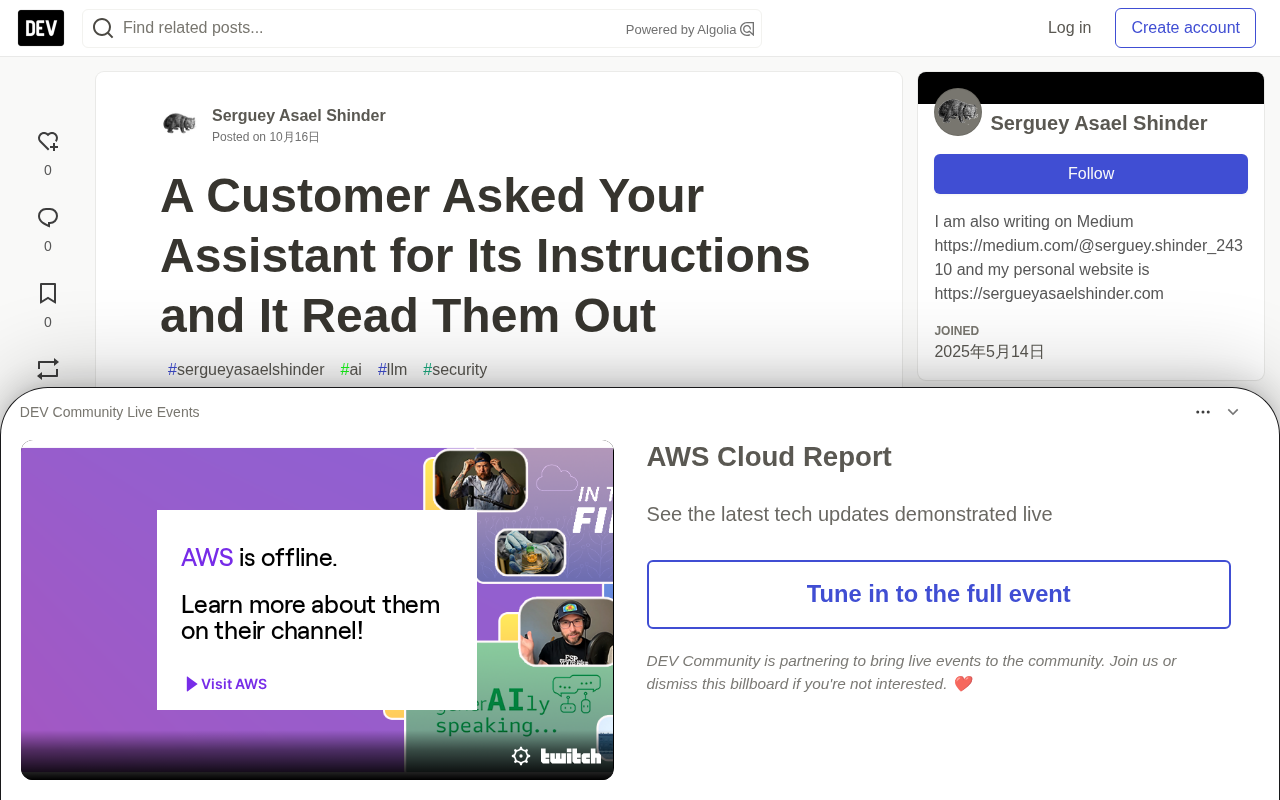Screen dimensions: 1280x800
Task: Open the Twitch player settings gear
Action: pyautogui.click(x=521, y=756)
